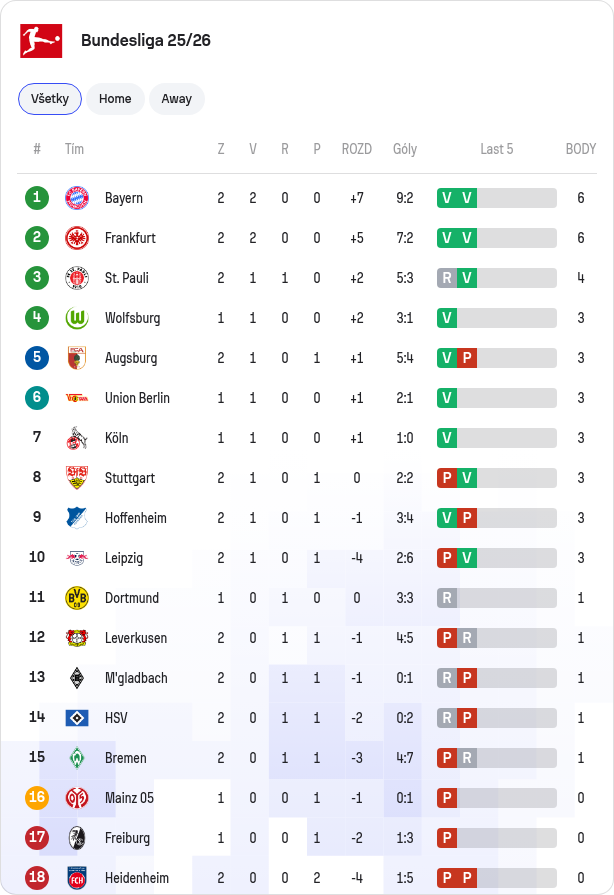Click the BODY column header

coord(581,149)
